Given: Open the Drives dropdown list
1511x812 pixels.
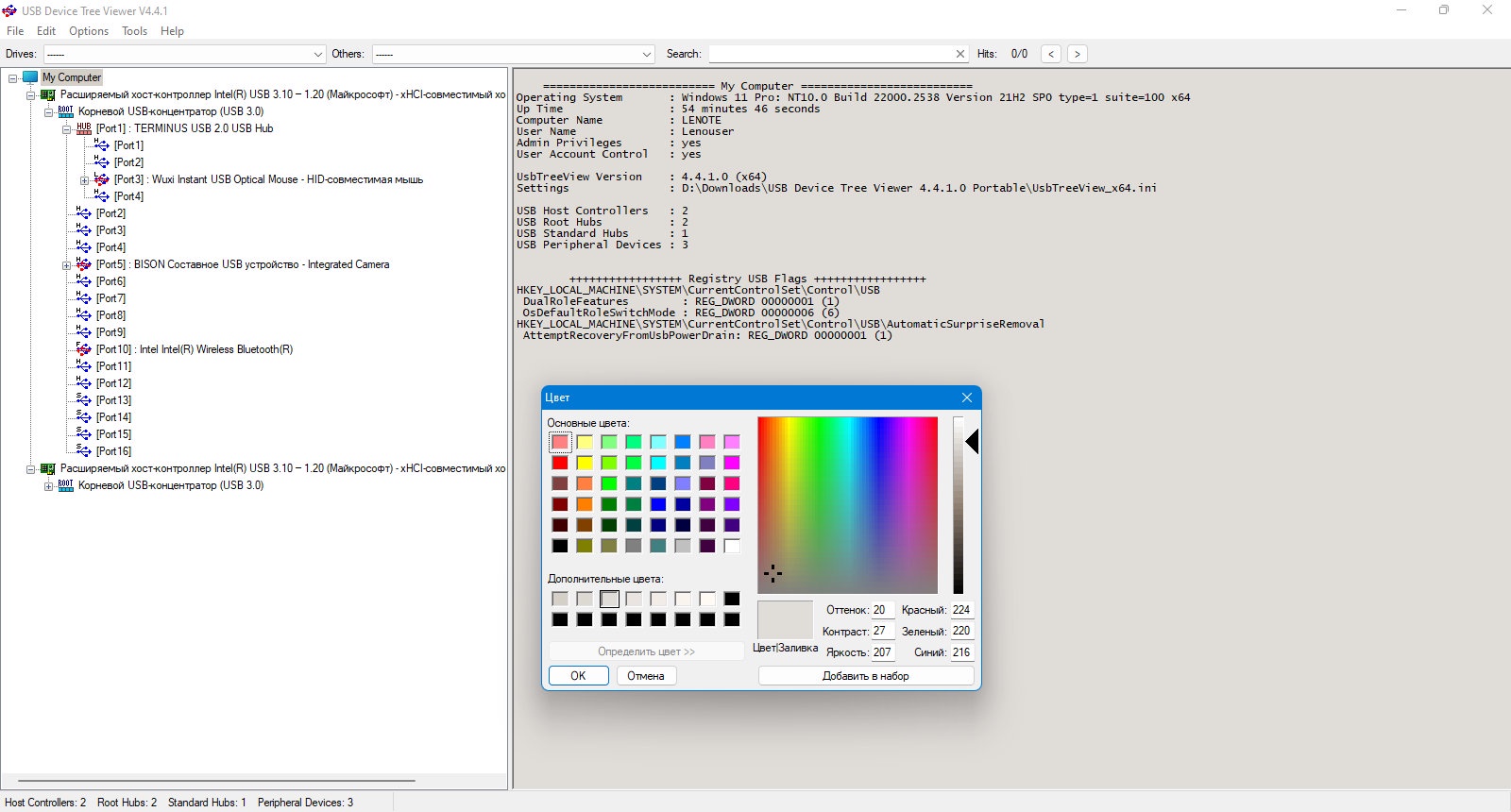Looking at the screenshot, I should point(317,54).
